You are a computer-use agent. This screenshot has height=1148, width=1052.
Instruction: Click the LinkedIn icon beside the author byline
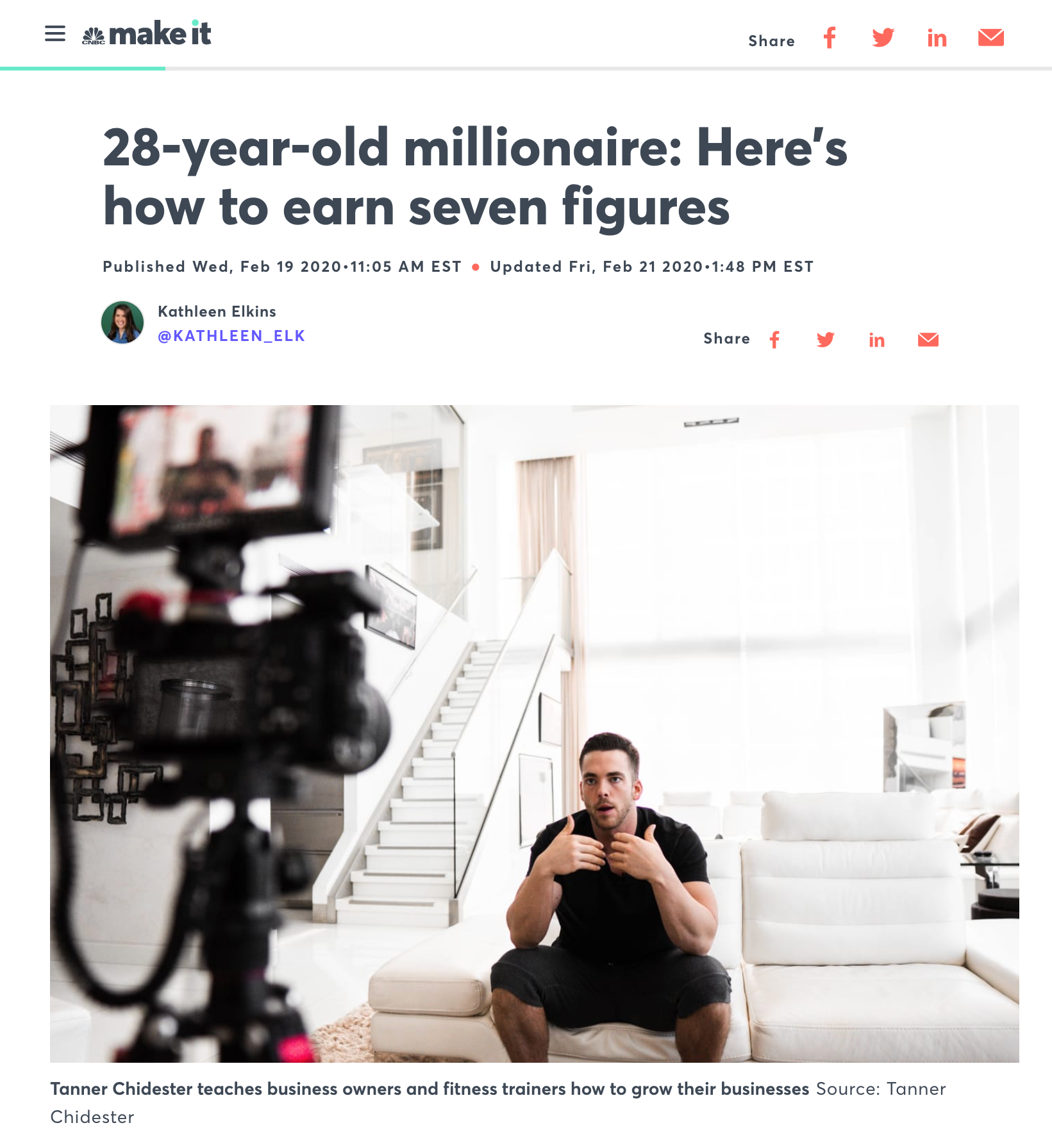[x=877, y=340]
